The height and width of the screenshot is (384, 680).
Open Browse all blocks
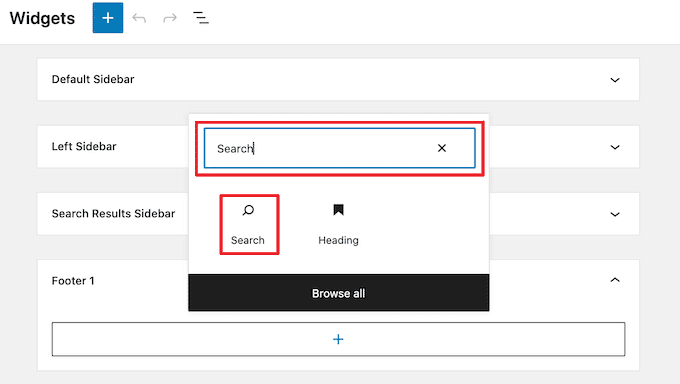tap(339, 293)
